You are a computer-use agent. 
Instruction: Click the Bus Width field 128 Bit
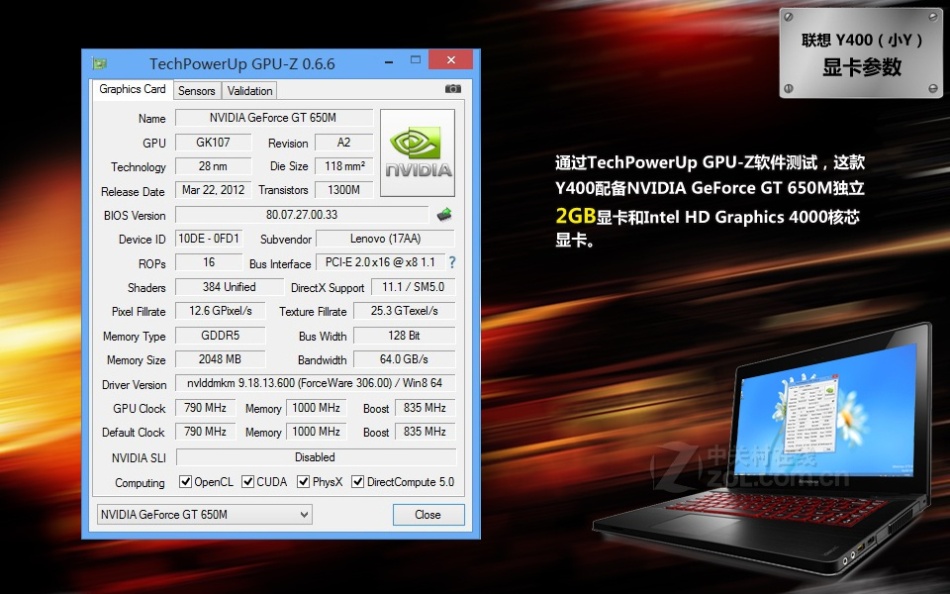(x=404, y=335)
